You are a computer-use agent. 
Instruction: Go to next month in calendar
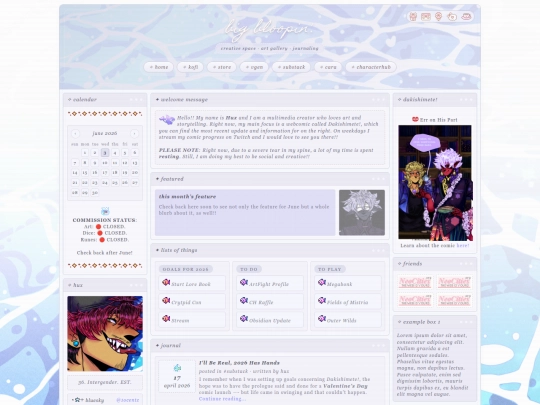click(135, 133)
